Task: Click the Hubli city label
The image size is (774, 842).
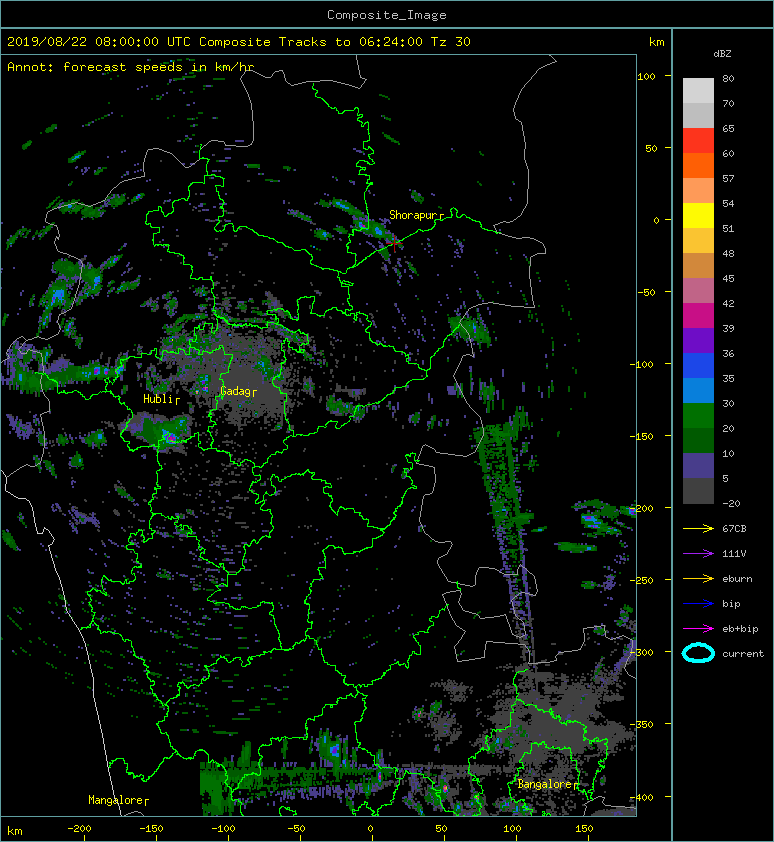Action: click(x=158, y=398)
